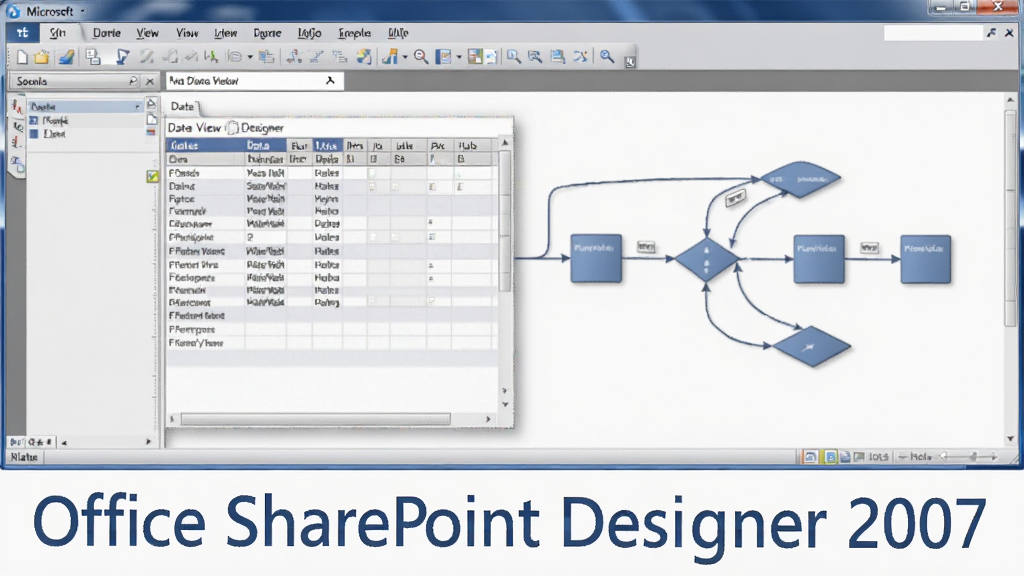
Task: Click the Designer page icon next to Data View
Action: pyautogui.click(x=232, y=127)
